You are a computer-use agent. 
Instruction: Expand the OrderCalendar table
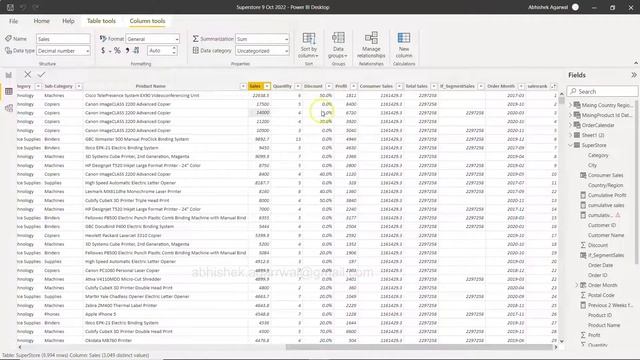tap(571, 125)
